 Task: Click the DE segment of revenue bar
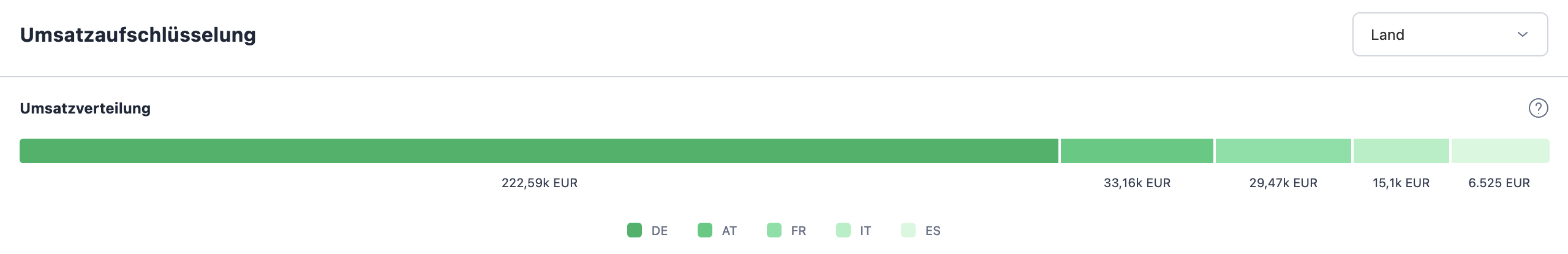click(539, 151)
